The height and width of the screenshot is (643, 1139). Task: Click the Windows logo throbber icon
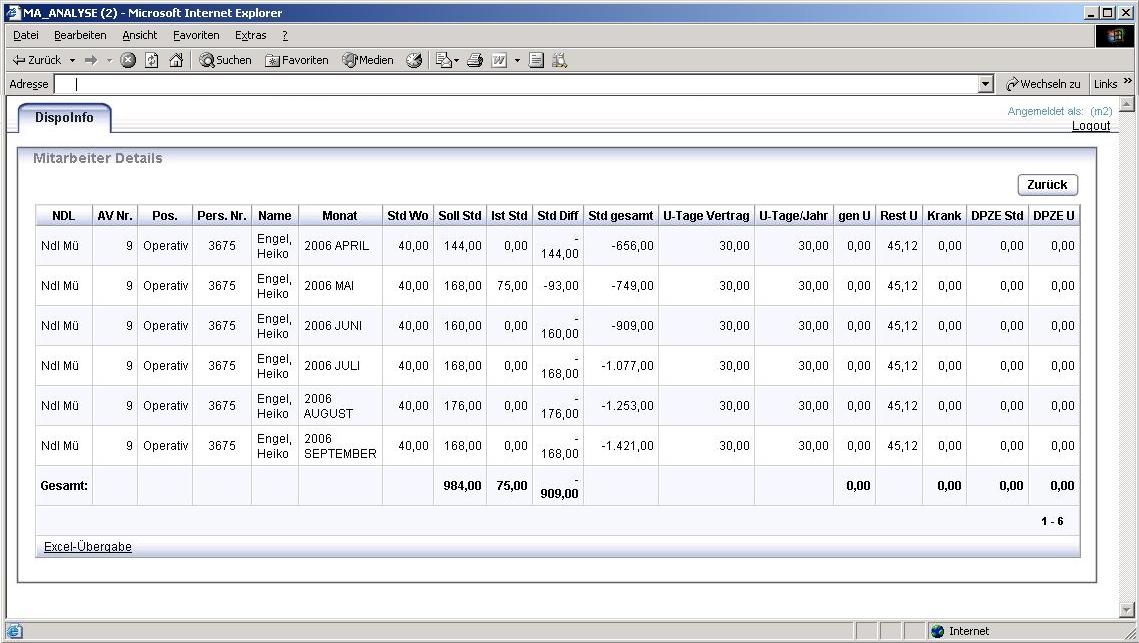click(x=1114, y=36)
